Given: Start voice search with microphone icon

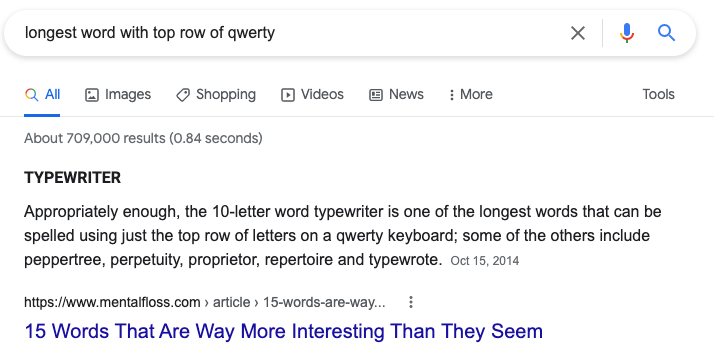Looking at the screenshot, I should [x=627, y=33].
